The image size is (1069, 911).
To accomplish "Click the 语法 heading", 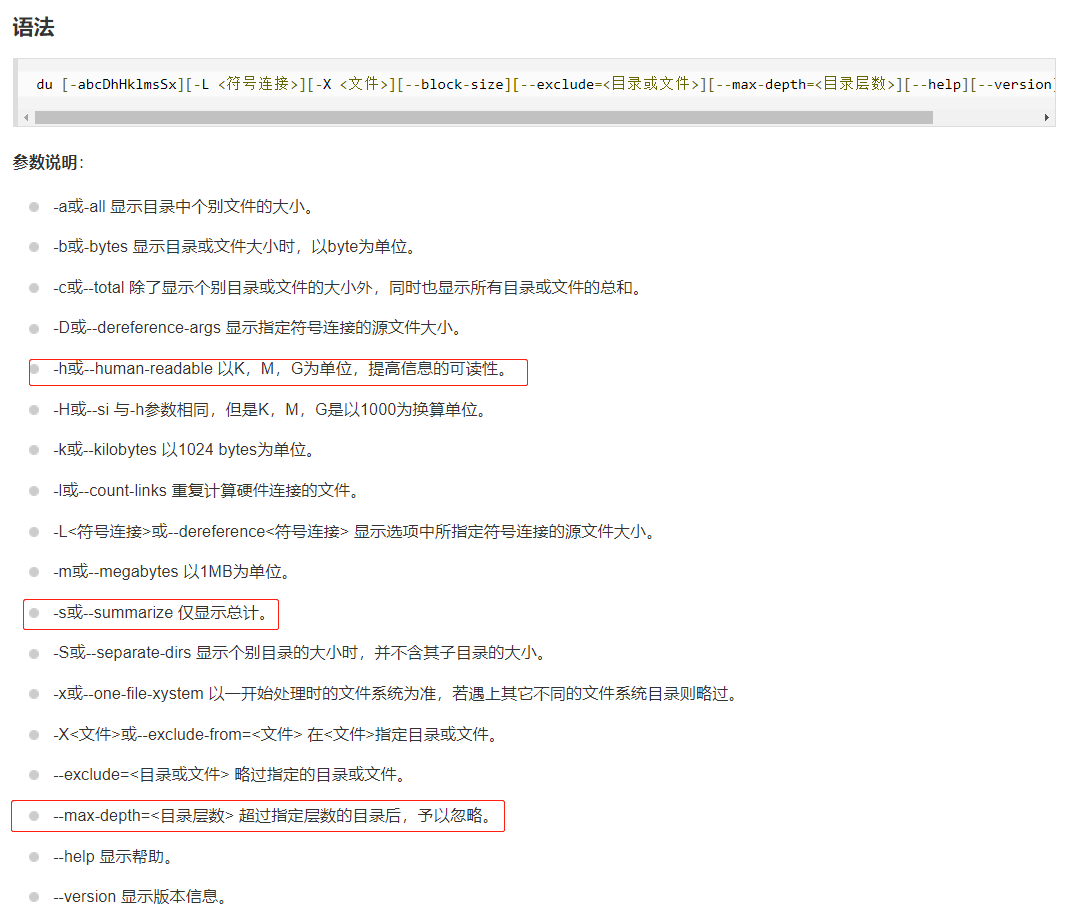I will pos(33,27).
